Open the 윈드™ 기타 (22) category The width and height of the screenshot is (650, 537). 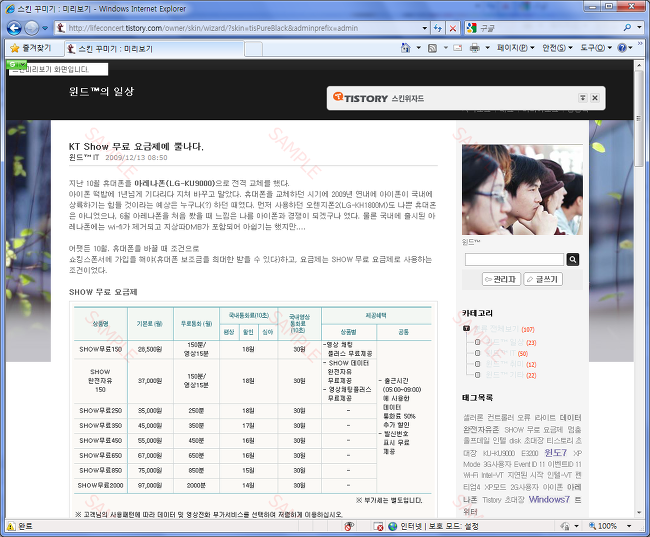pyautogui.click(x=511, y=375)
